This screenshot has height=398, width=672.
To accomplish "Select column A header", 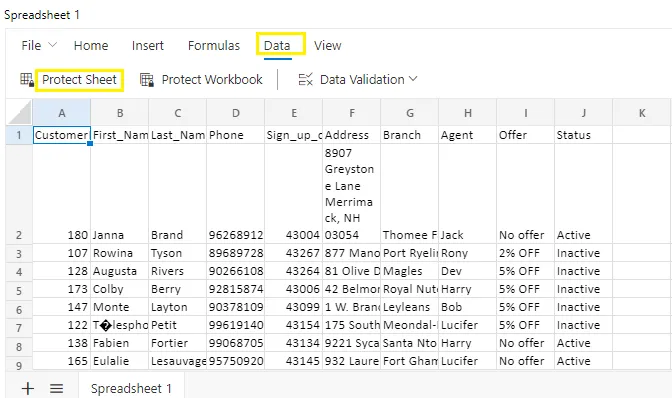I will pyautogui.click(x=62, y=113).
